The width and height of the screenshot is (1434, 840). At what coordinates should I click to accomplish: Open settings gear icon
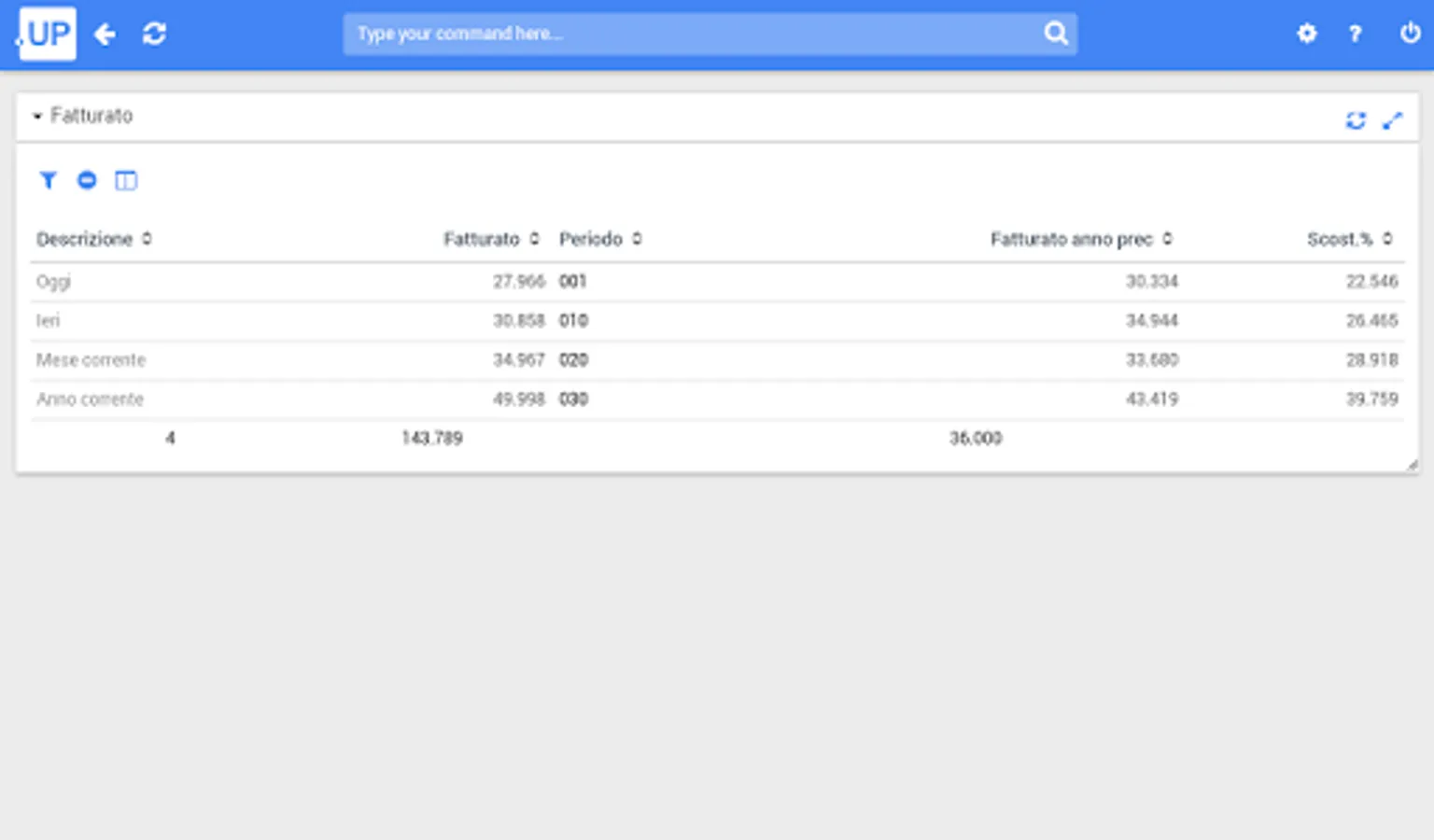1307,34
